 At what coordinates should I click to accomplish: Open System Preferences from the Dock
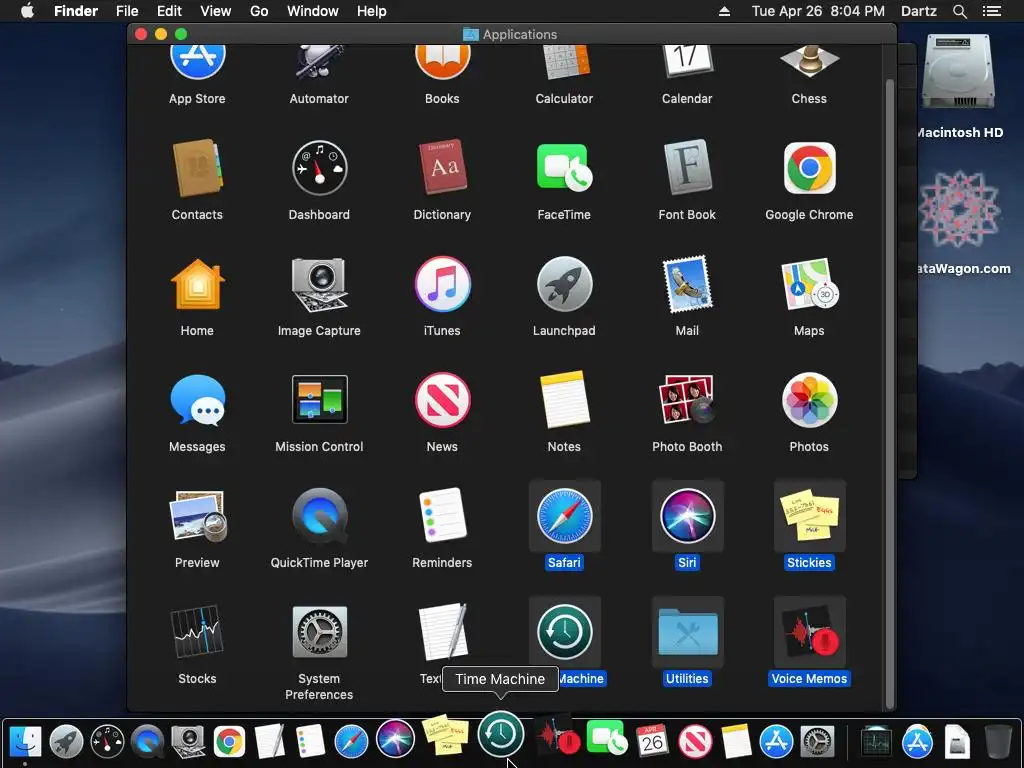pos(818,741)
